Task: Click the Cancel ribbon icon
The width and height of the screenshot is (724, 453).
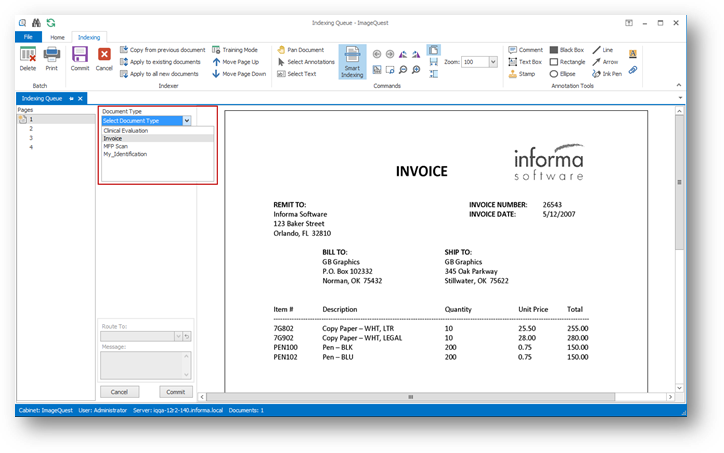Action: coord(104,59)
